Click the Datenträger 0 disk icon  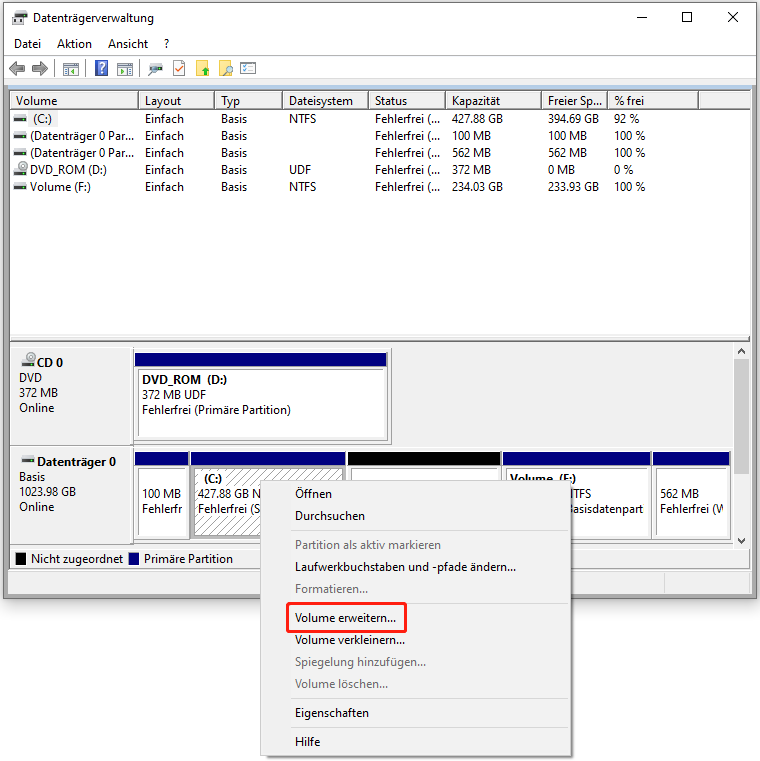coord(28,460)
